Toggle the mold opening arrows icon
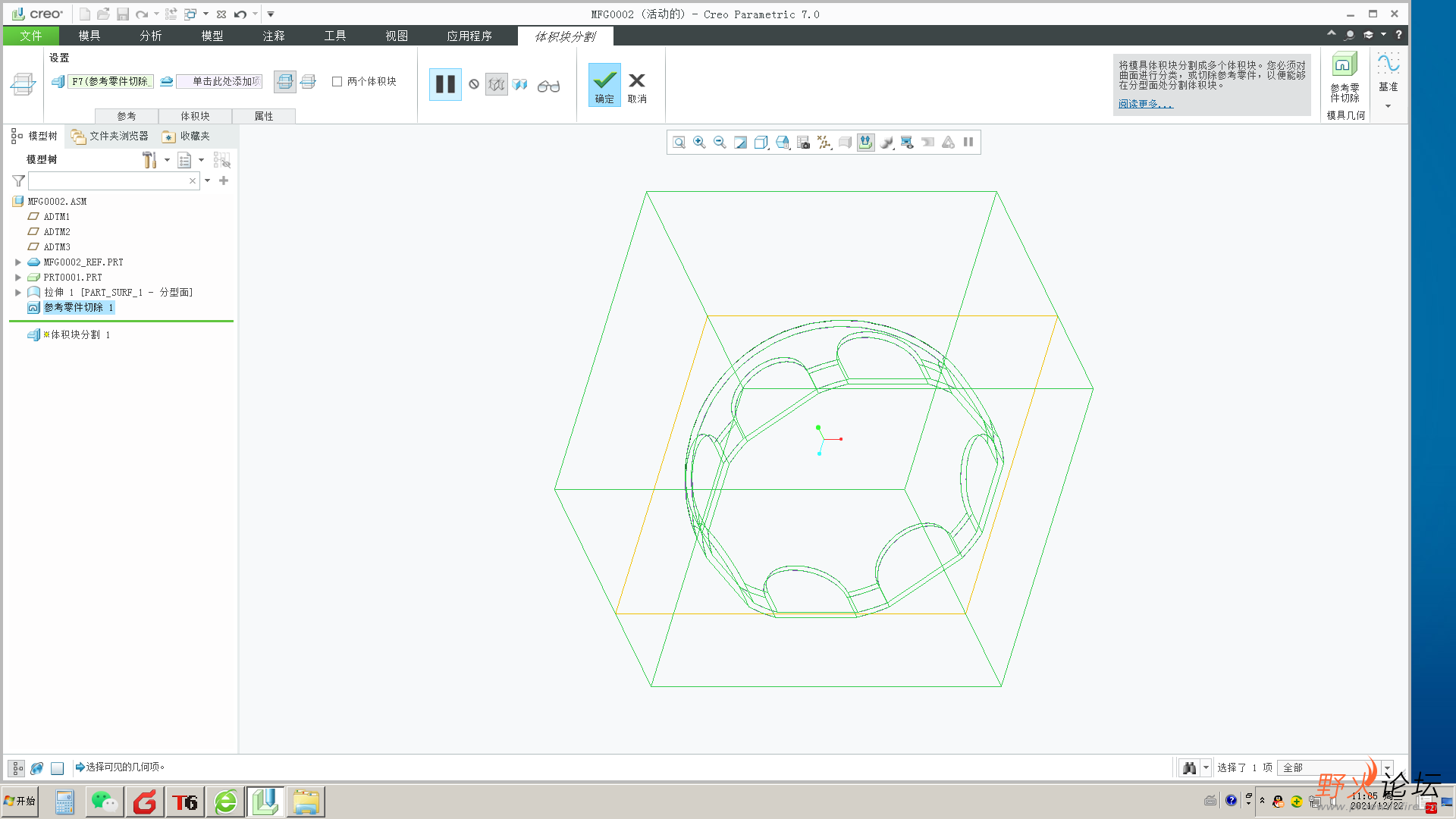Image resolution: width=1456 pixels, height=819 pixels. 865,143
